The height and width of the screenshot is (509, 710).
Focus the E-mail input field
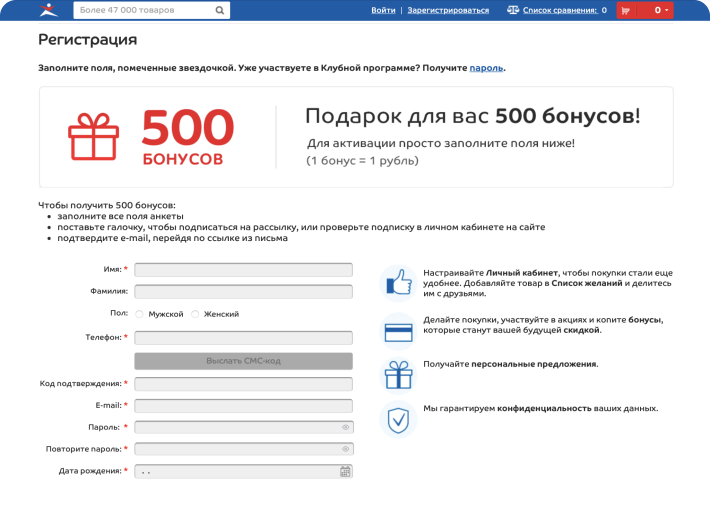click(243, 406)
